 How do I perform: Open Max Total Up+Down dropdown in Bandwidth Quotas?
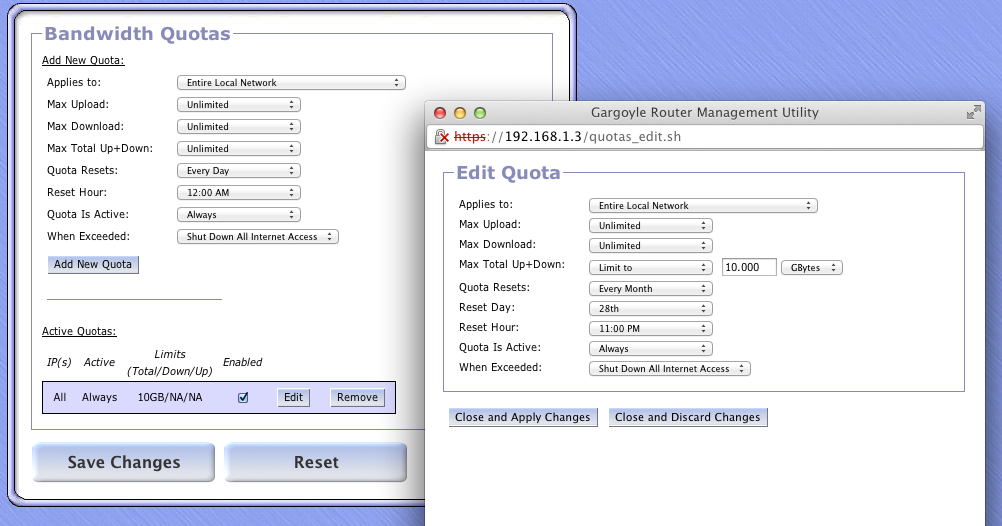coord(238,148)
